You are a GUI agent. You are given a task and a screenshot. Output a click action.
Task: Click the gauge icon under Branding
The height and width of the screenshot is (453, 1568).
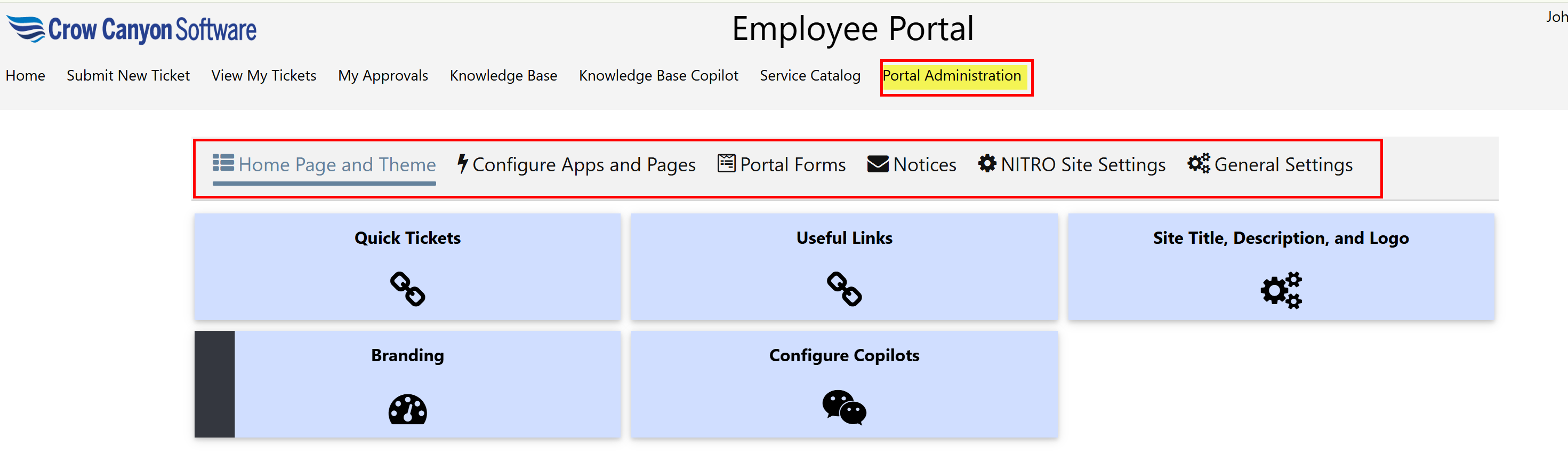click(x=407, y=409)
